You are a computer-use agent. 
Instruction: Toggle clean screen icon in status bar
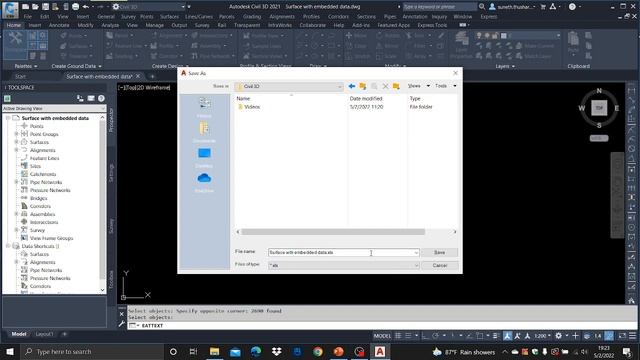(x=622, y=336)
